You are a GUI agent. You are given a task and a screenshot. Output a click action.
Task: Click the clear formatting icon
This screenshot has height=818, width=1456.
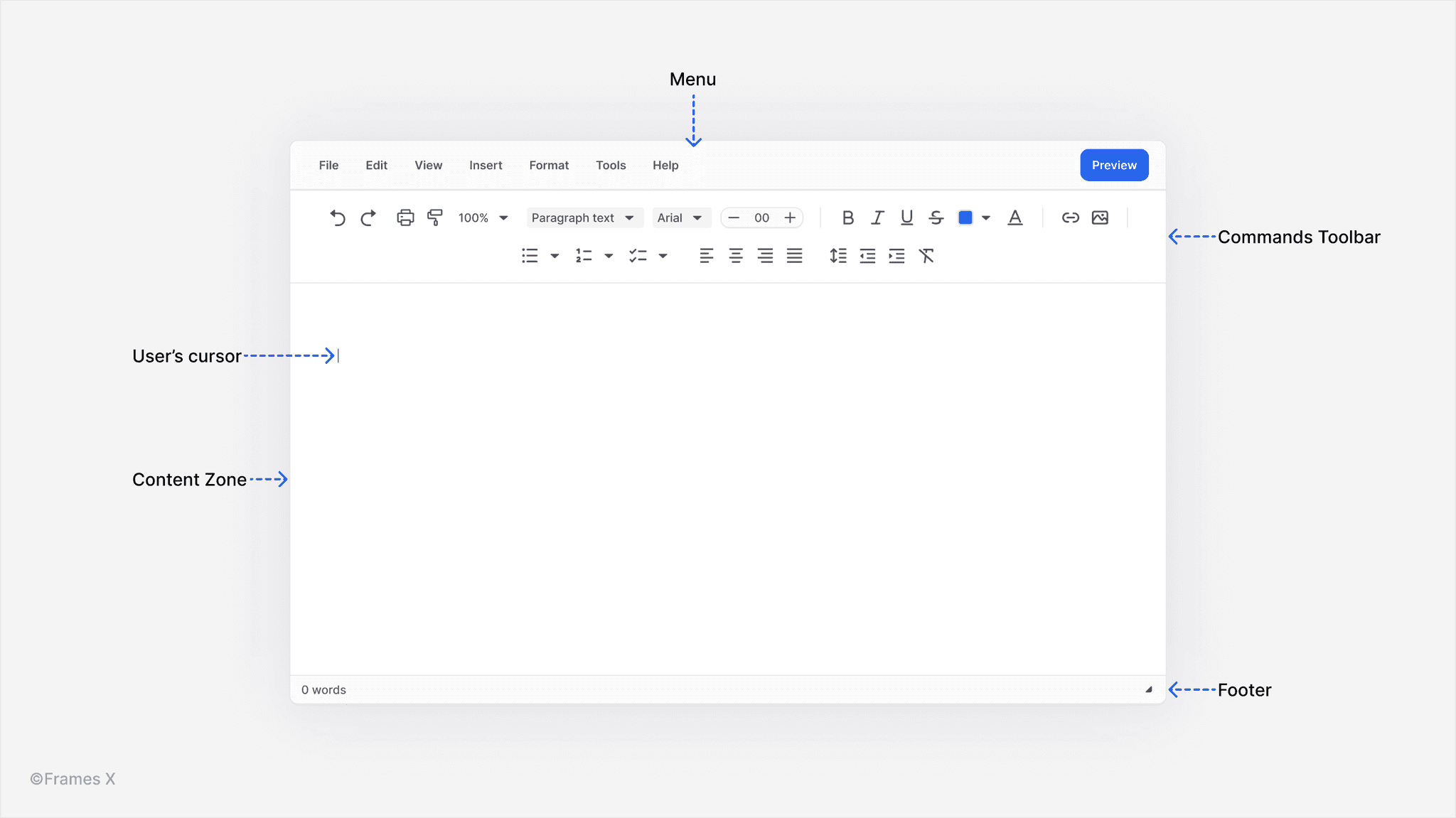coord(928,256)
